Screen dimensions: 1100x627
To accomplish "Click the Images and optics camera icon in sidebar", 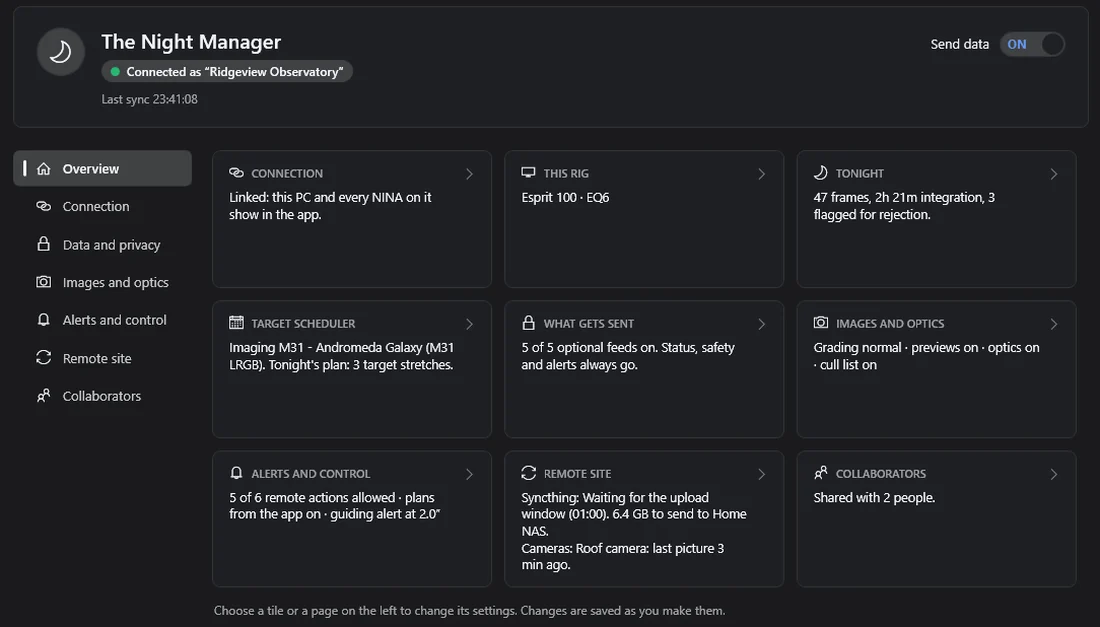I will [43, 282].
